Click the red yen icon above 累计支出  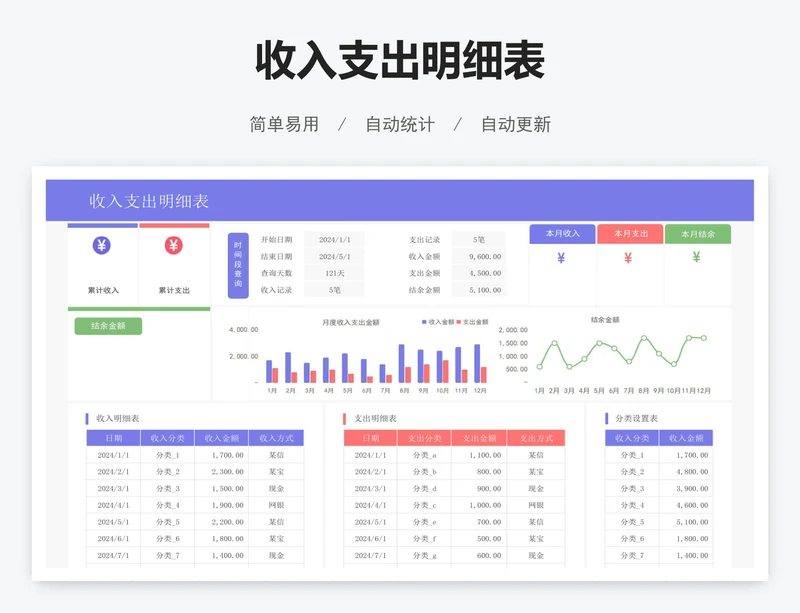173,246
